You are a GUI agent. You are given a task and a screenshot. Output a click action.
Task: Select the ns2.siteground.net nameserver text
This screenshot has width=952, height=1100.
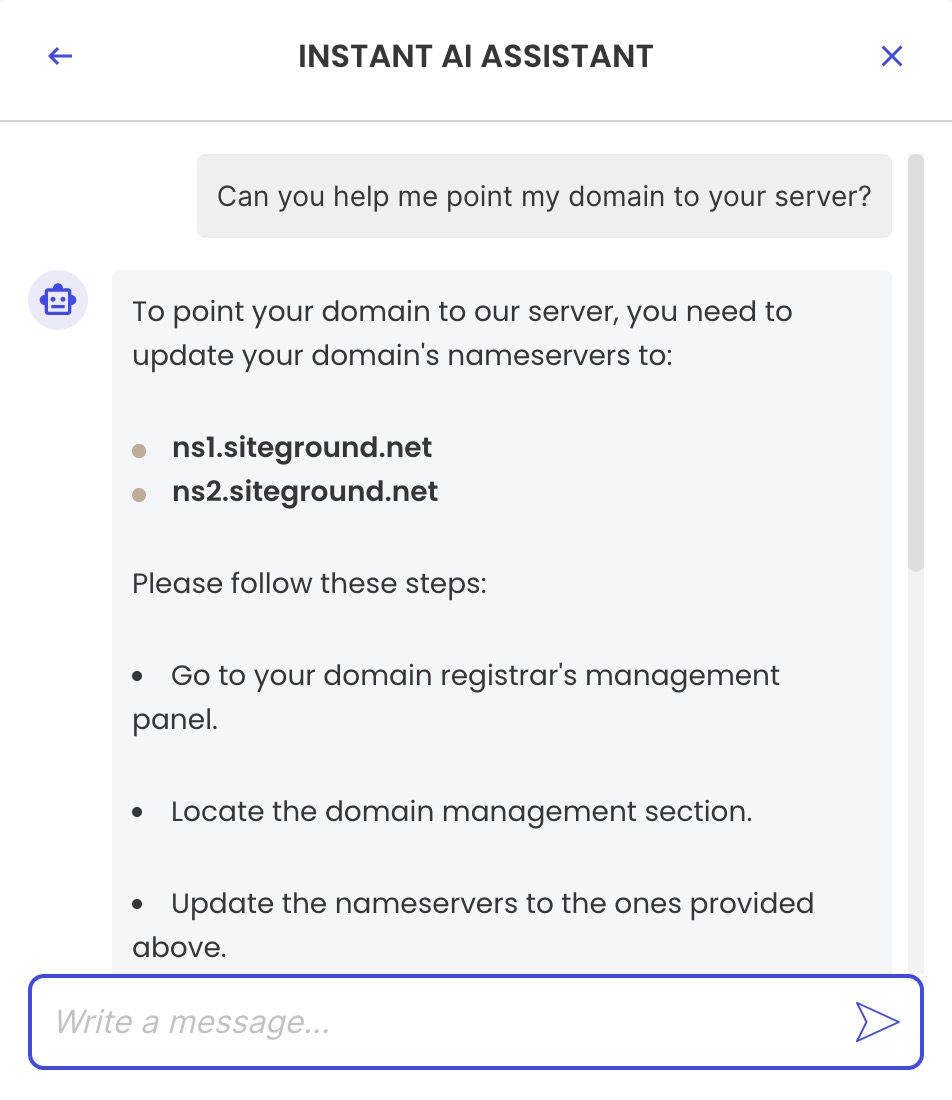tap(305, 492)
